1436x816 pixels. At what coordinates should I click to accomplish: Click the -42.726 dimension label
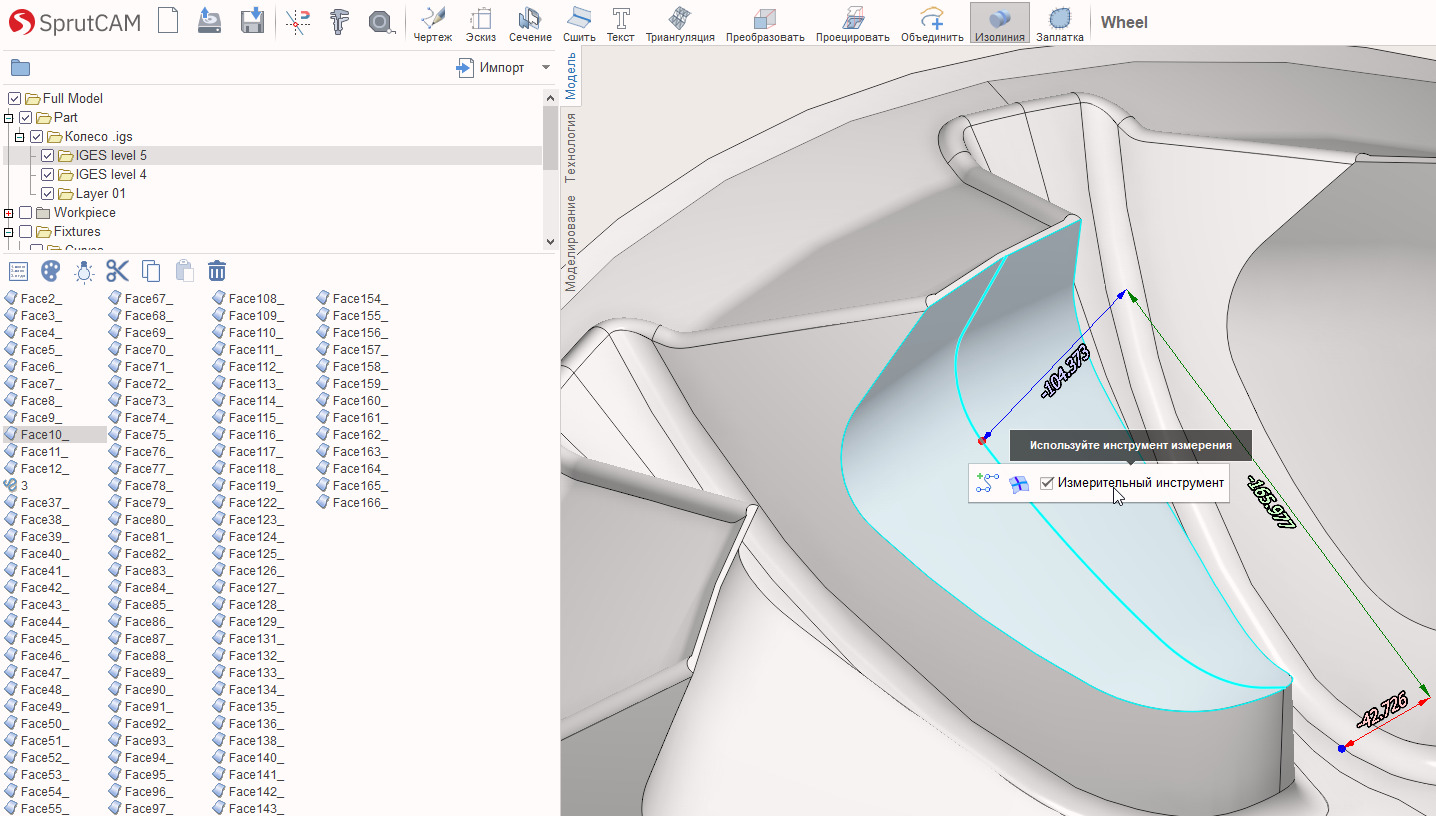pyautogui.click(x=1383, y=709)
